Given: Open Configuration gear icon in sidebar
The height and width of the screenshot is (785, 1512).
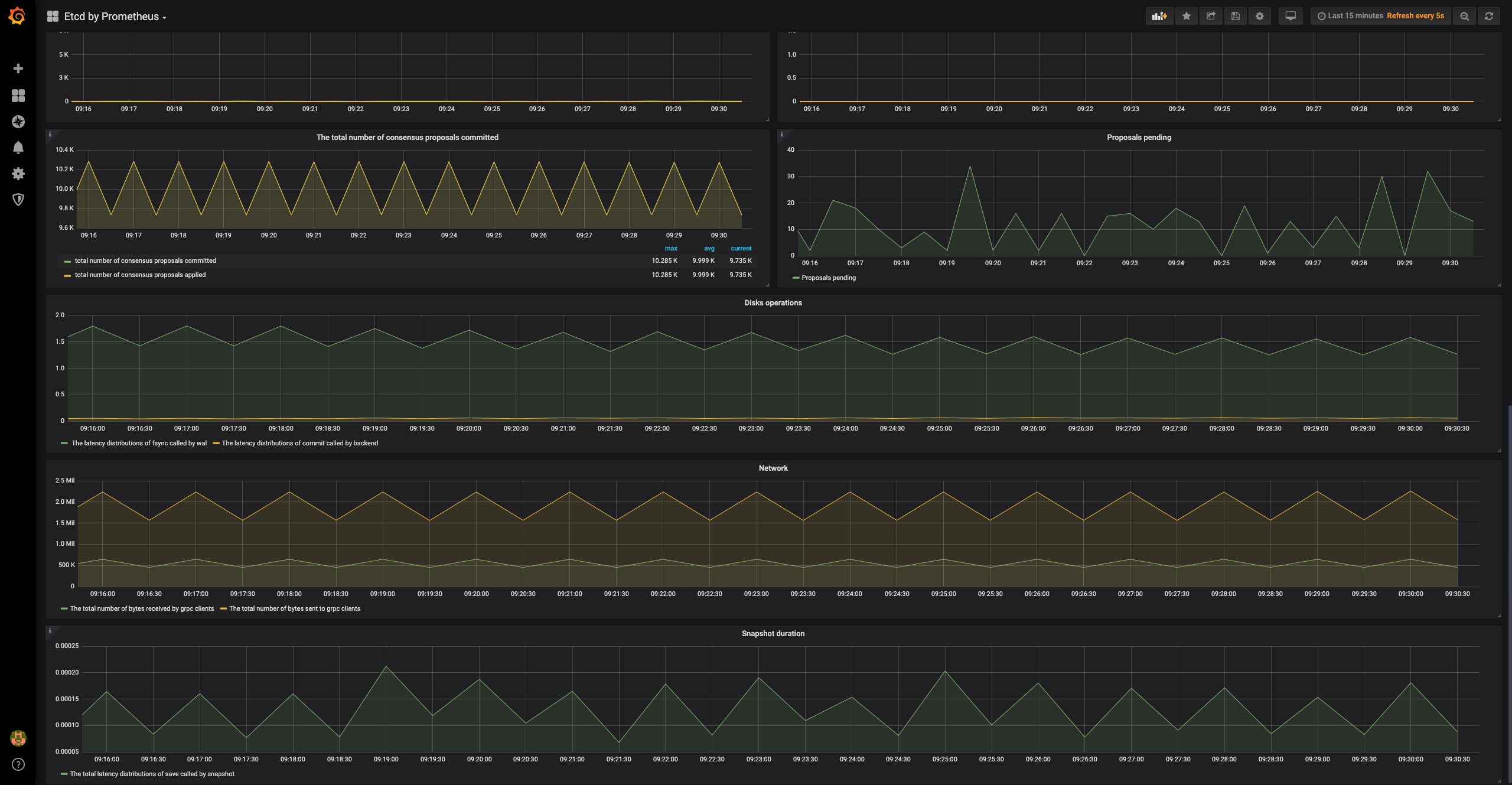Looking at the screenshot, I should 18,174.
